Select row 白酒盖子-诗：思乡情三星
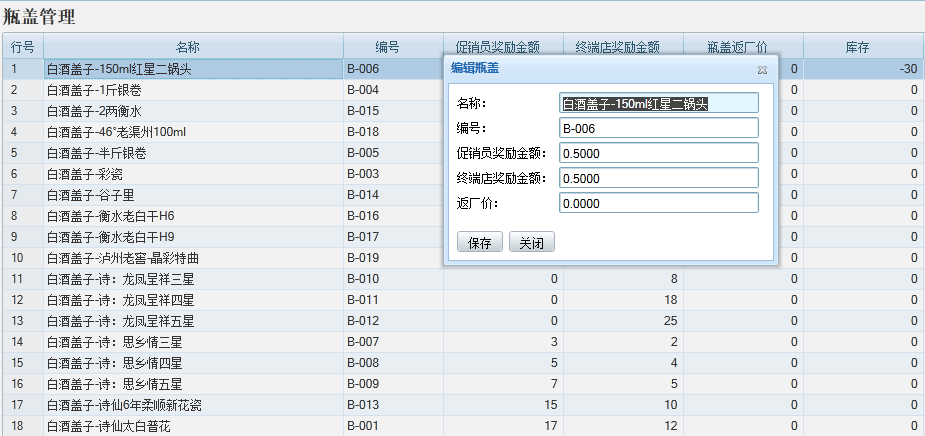The image size is (925, 436). [193, 342]
